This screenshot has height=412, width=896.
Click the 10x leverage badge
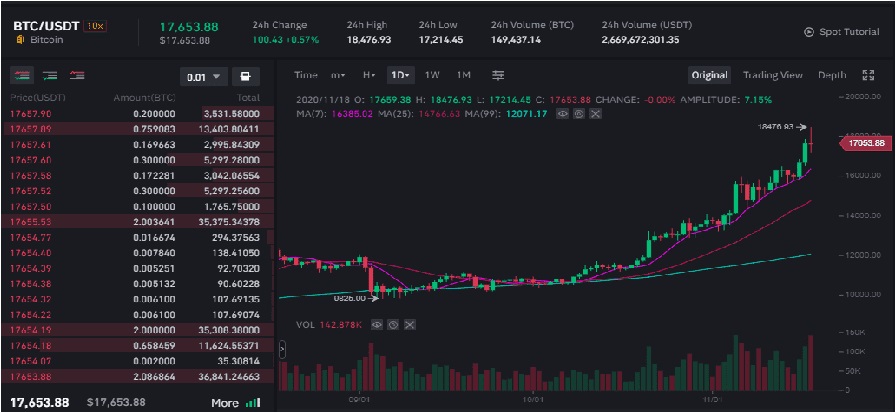tap(95, 26)
